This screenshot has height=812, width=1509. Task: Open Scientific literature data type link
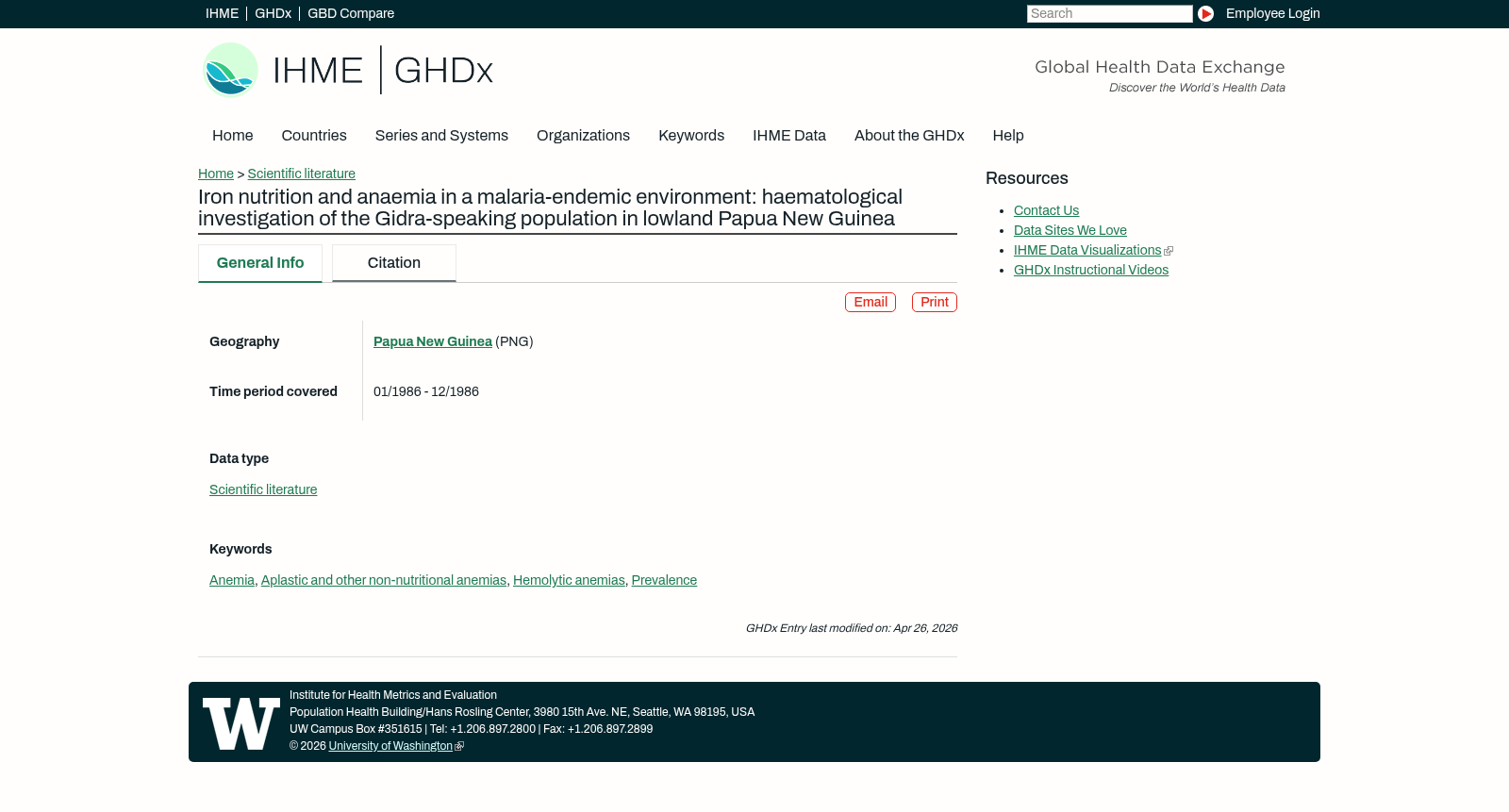(263, 489)
